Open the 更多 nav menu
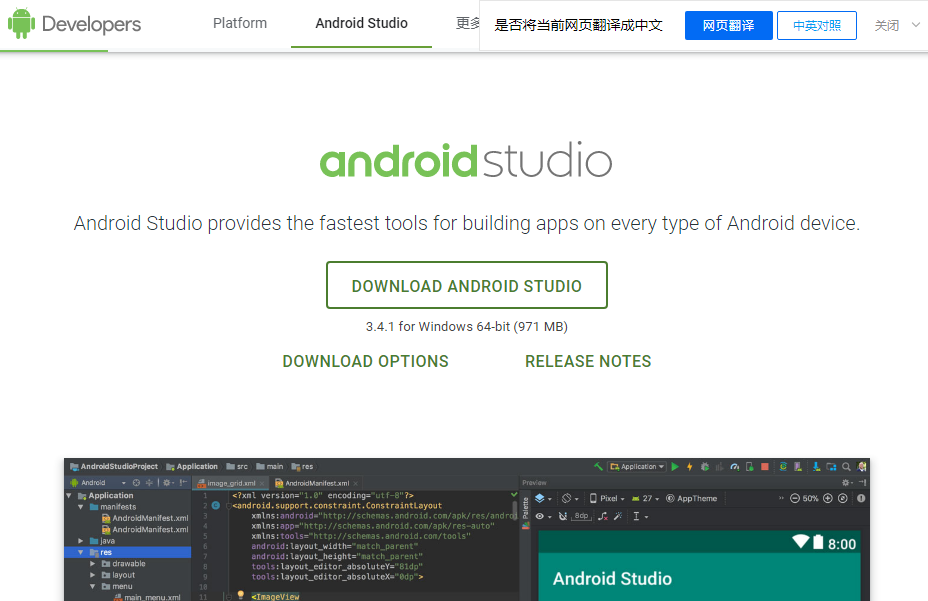 pyautogui.click(x=468, y=23)
